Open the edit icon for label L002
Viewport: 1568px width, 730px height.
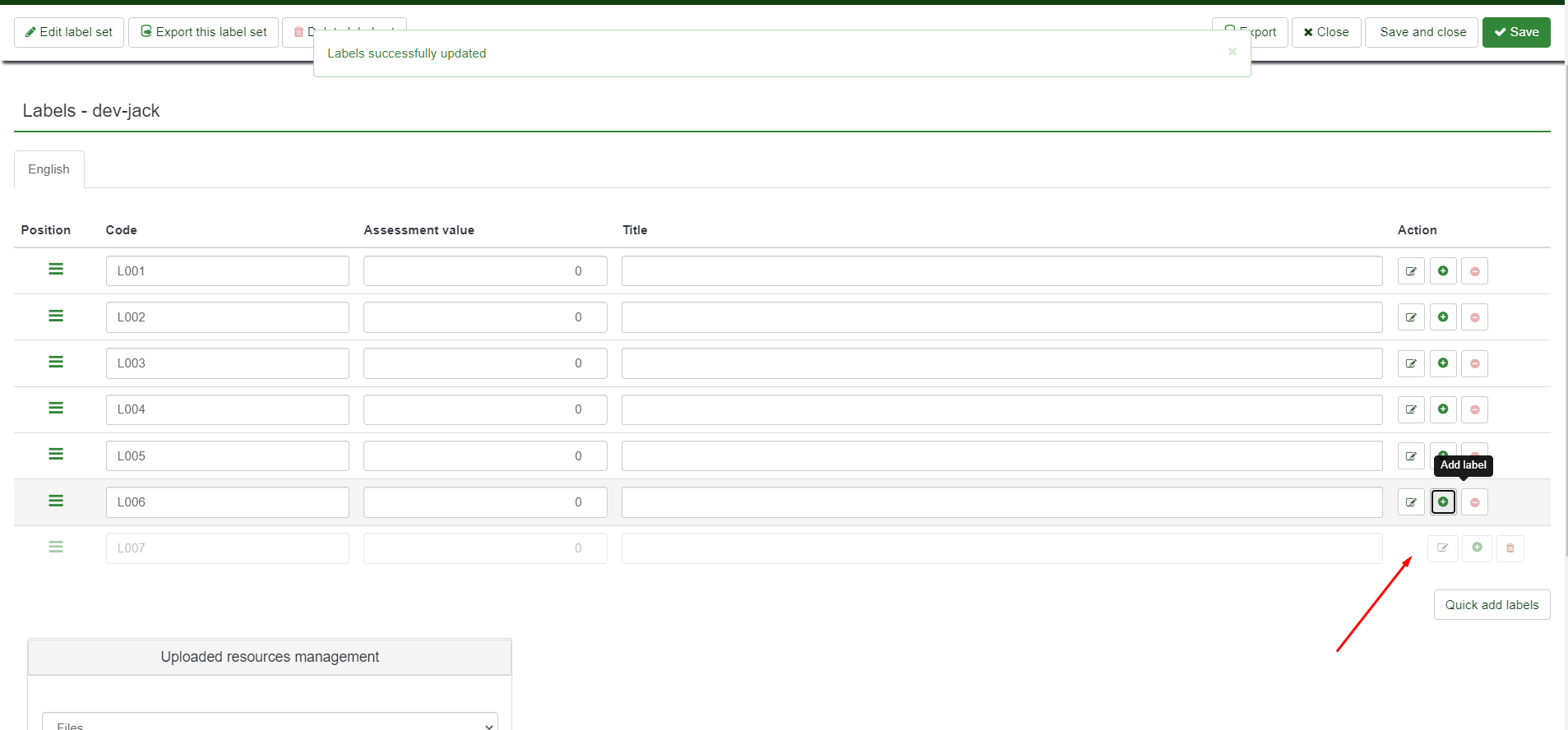tap(1411, 317)
